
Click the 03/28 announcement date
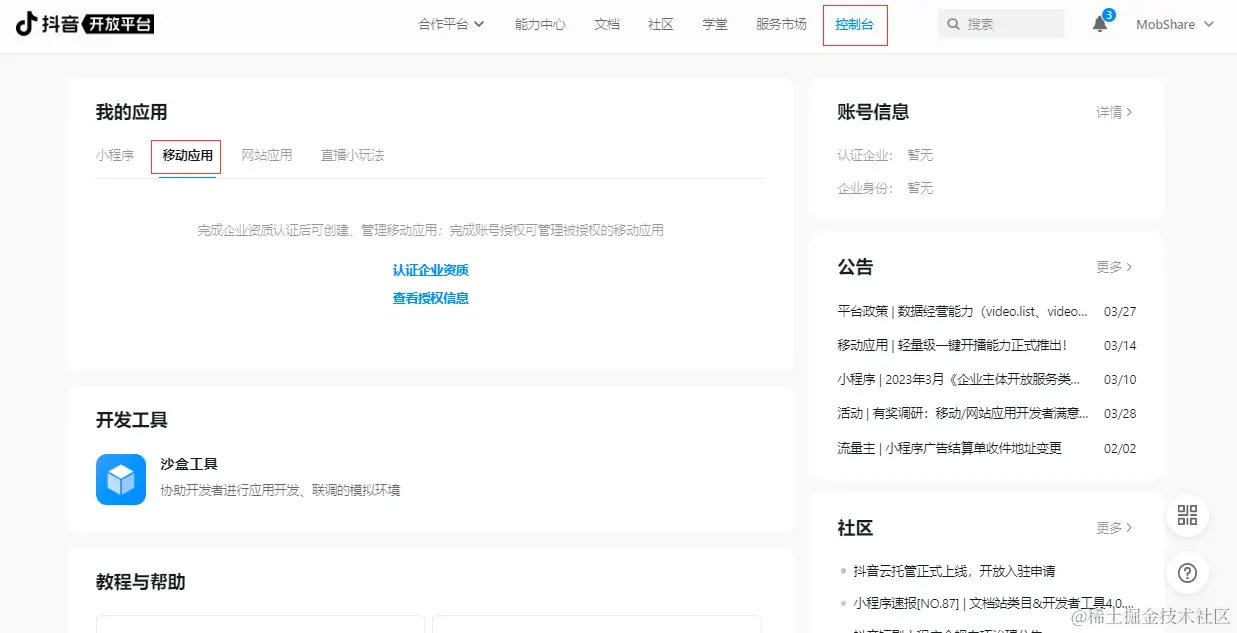pos(1120,413)
